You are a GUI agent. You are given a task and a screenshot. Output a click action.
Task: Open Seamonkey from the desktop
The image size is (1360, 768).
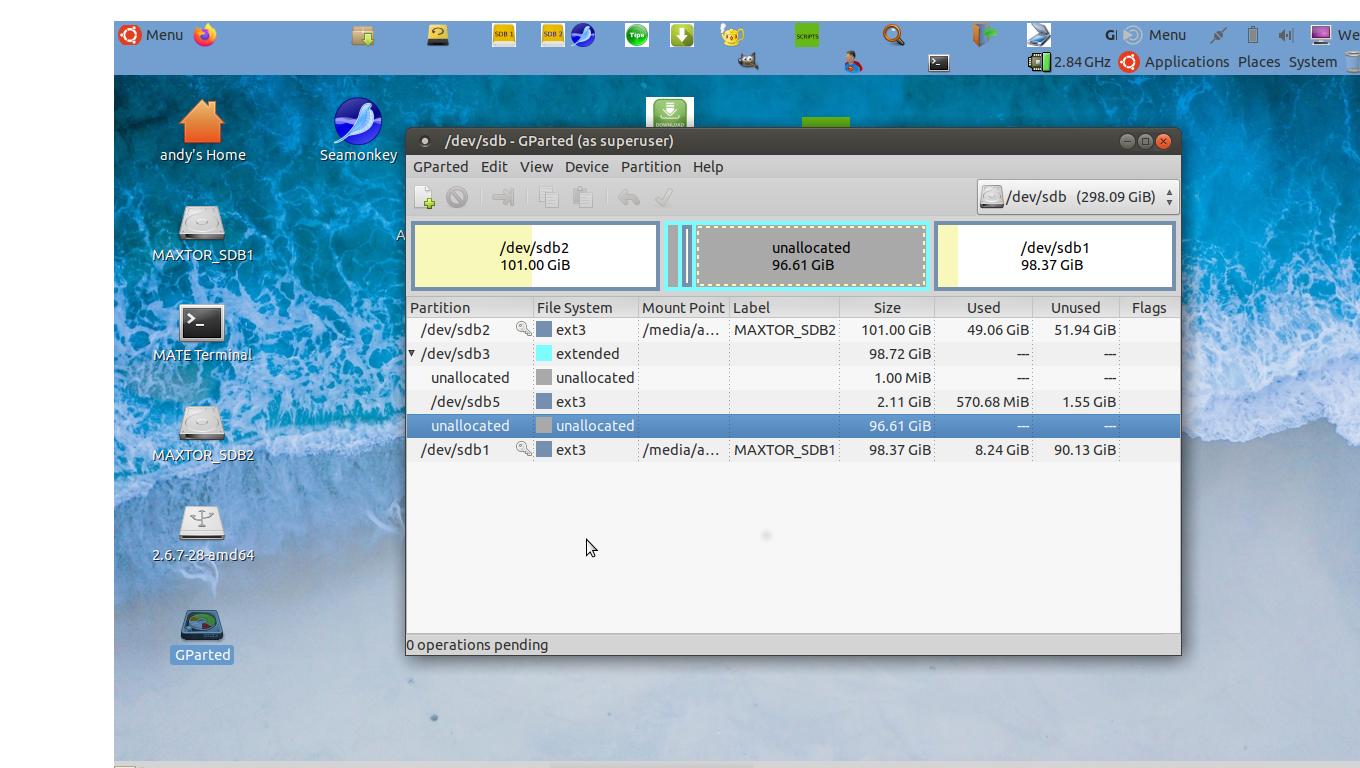357,120
